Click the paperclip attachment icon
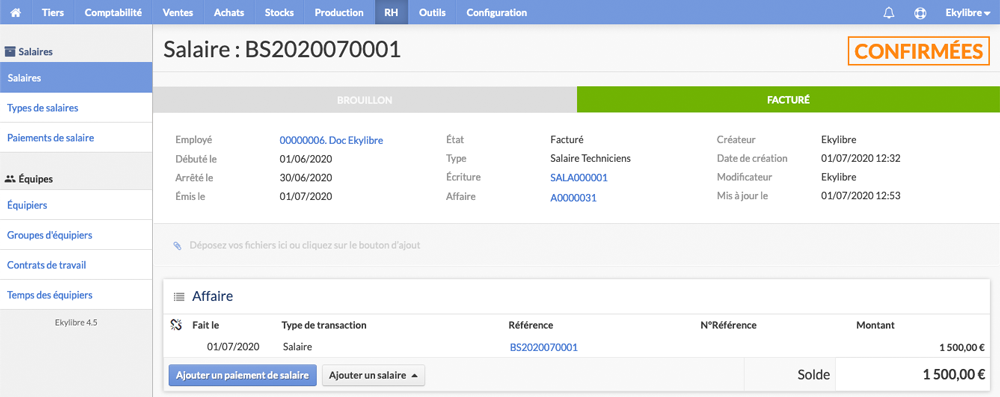The height and width of the screenshot is (397, 1000). [177, 245]
